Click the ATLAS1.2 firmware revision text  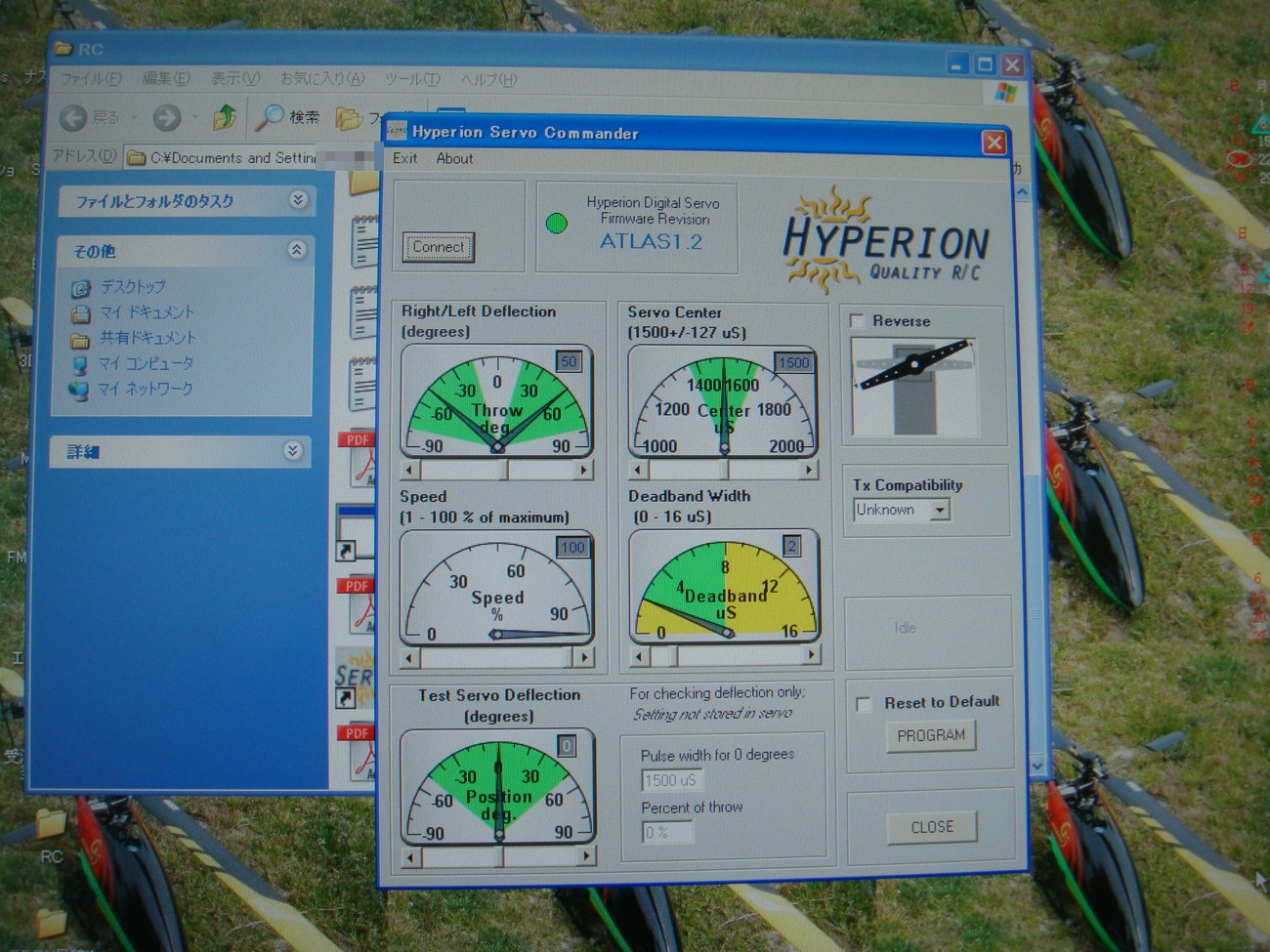point(651,241)
